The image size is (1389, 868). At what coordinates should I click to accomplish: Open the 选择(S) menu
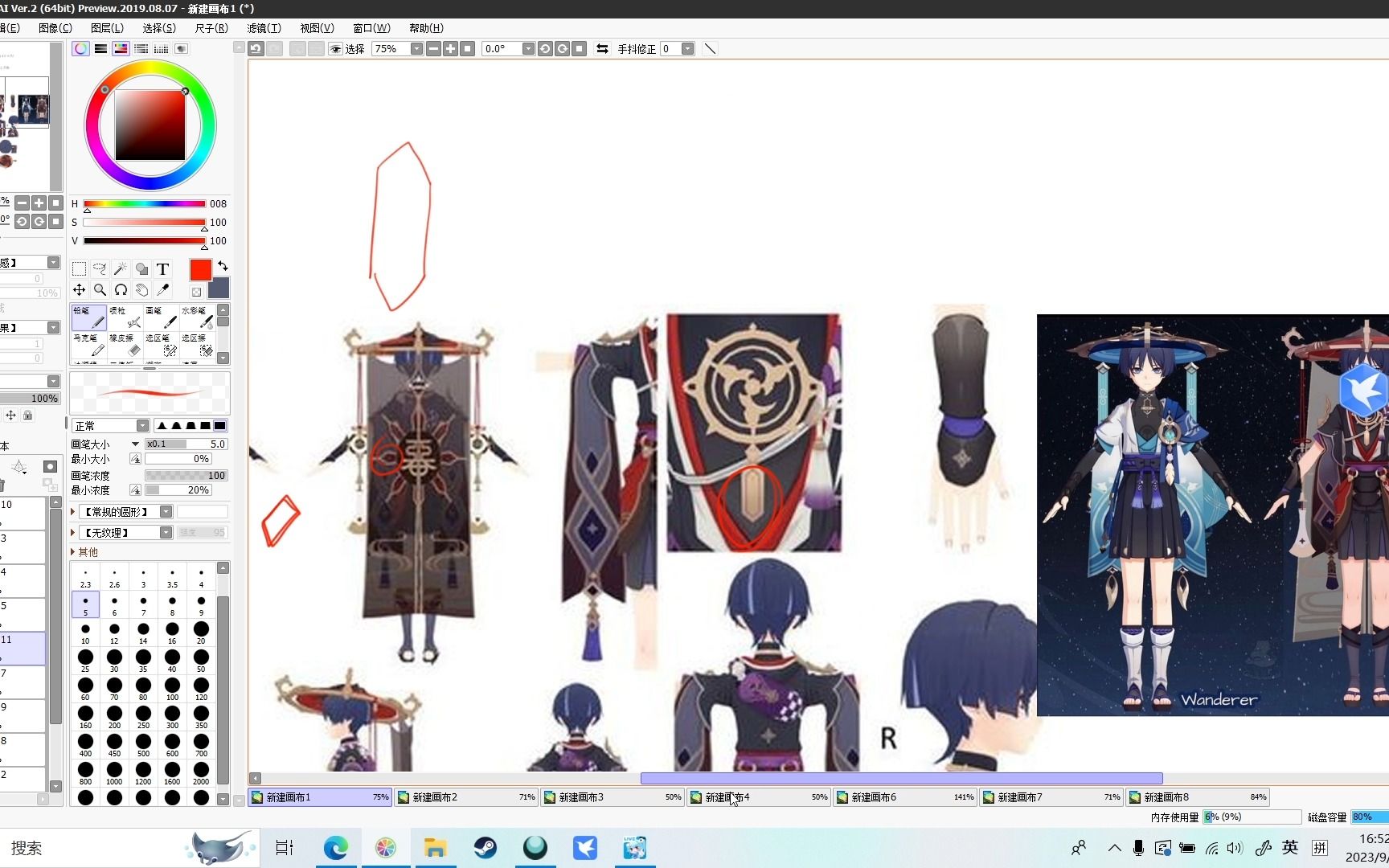[x=159, y=27]
